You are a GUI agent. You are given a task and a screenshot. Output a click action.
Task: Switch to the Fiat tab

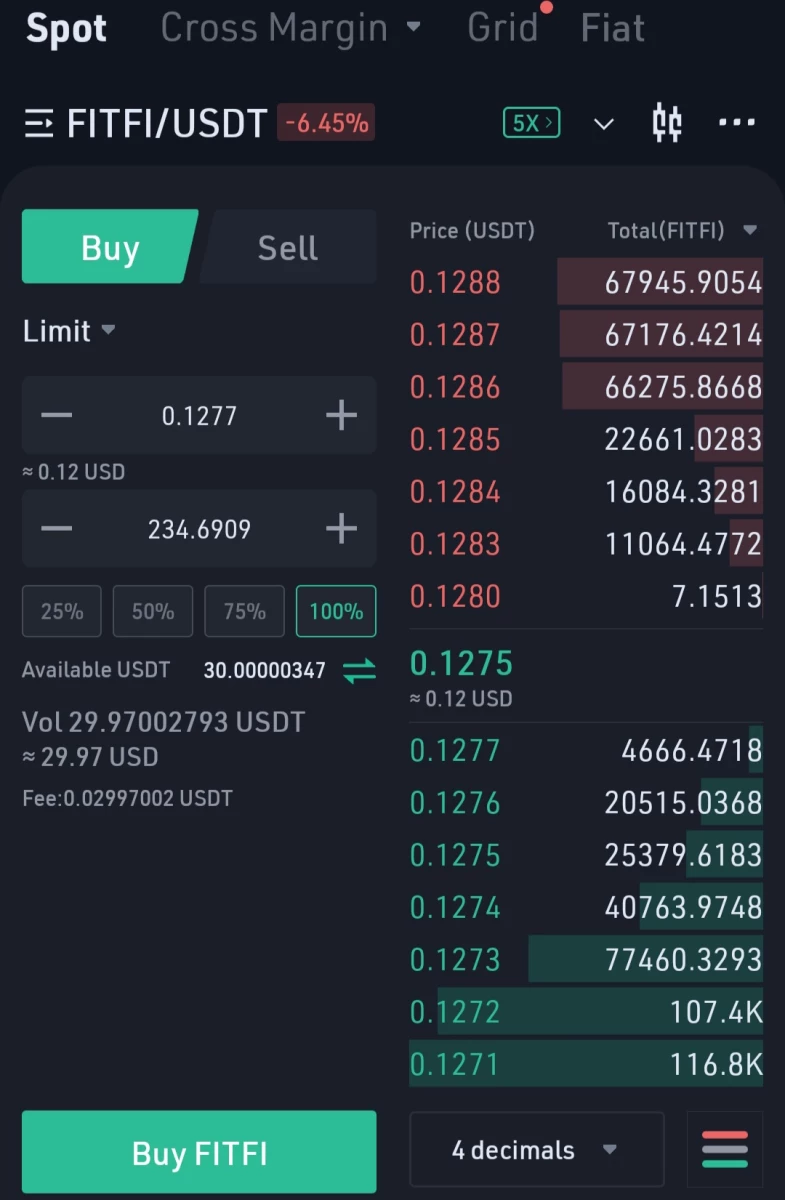pos(613,28)
